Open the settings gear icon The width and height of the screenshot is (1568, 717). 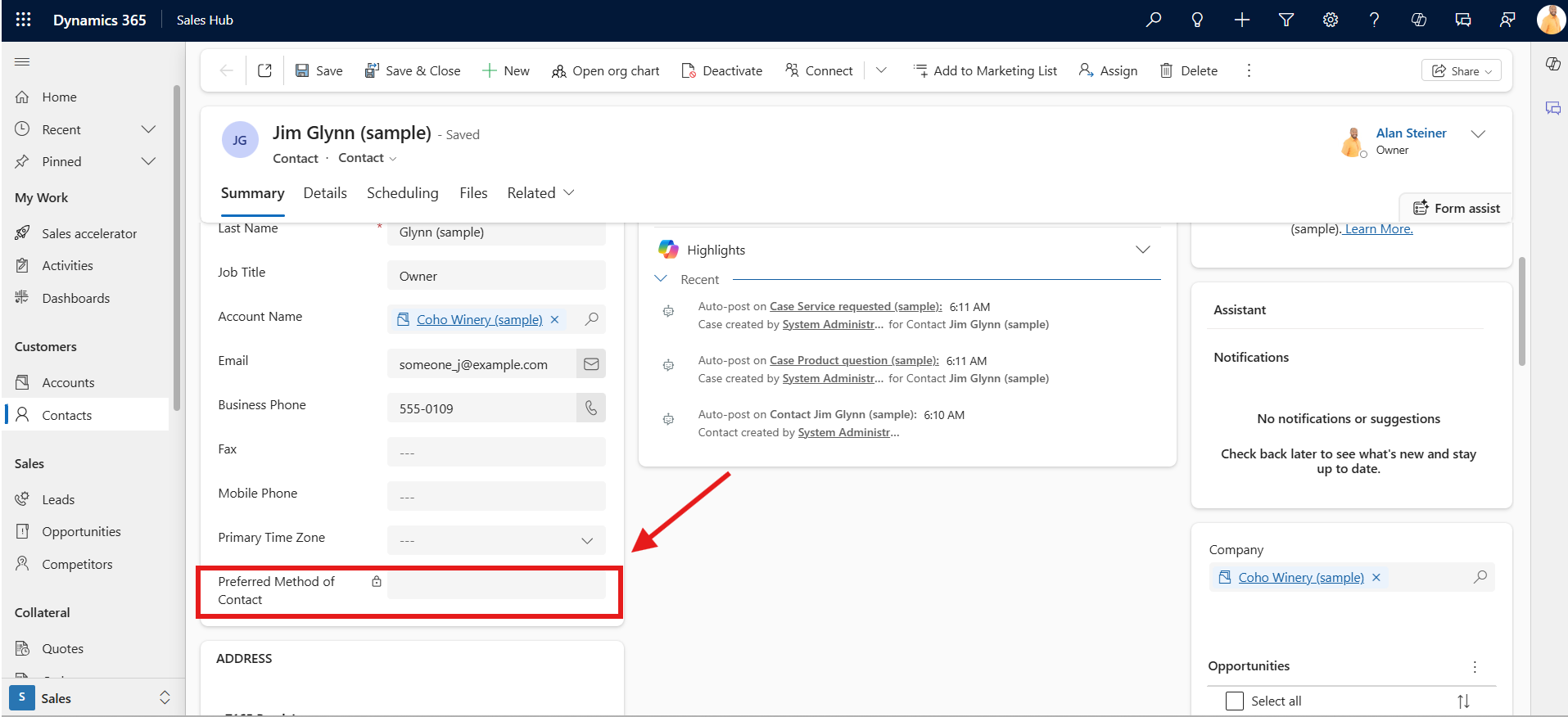click(1331, 20)
